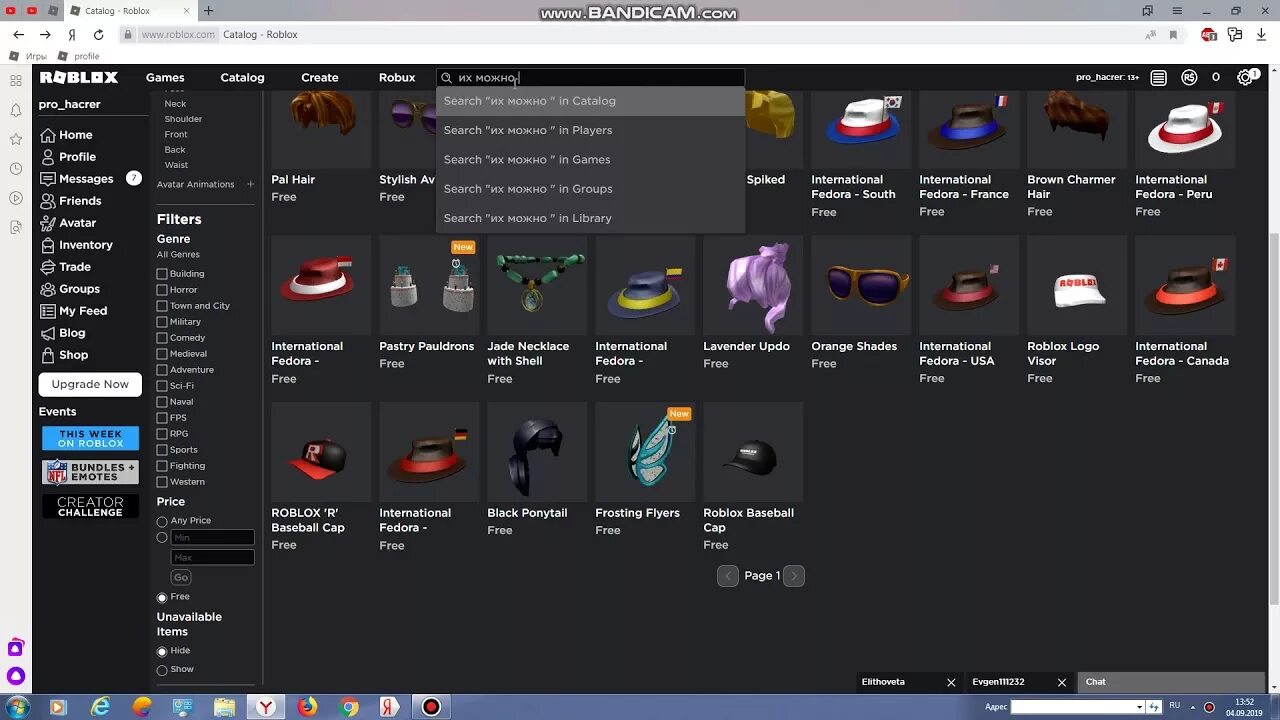Screen dimensions: 1280x720
Task: Choose Search in Players suggestion
Action: tap(590, 130)
